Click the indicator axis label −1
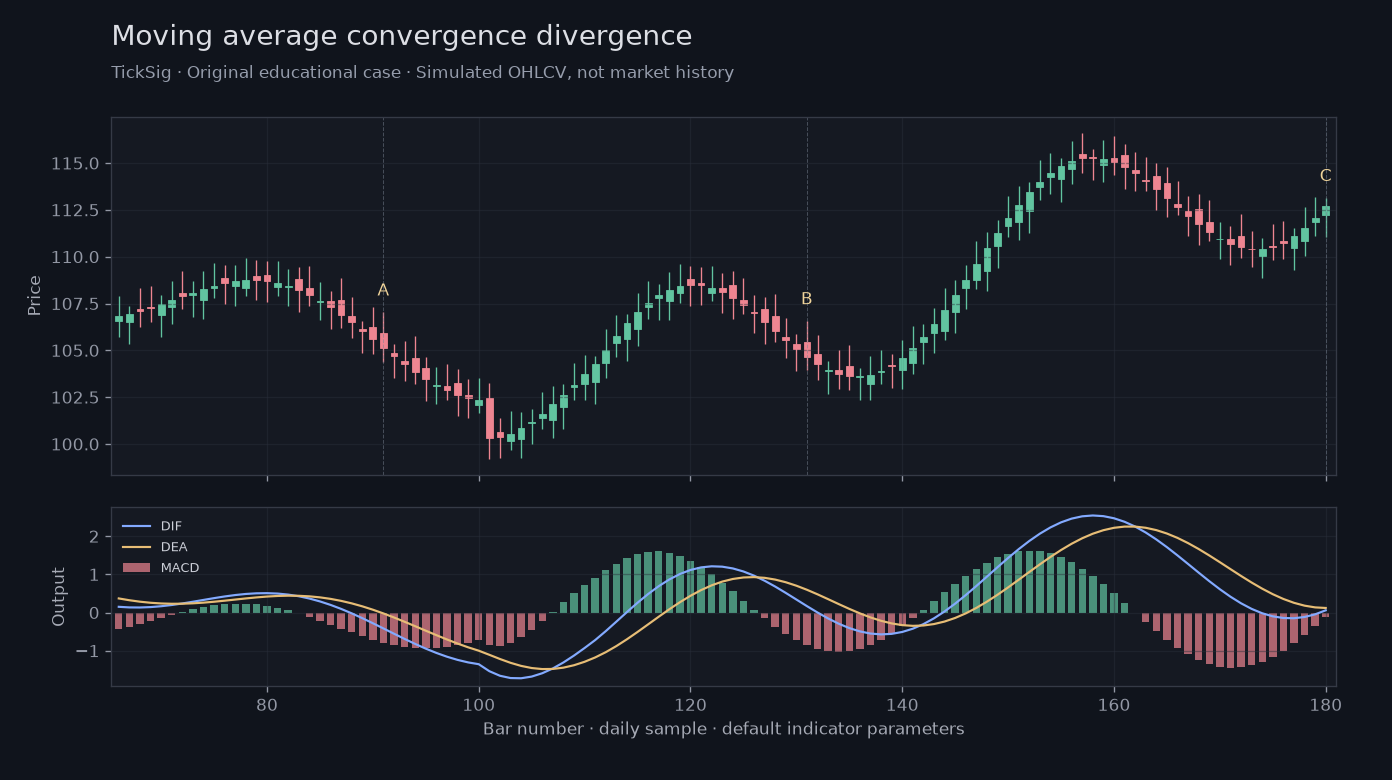 click(x=87, y=652)
